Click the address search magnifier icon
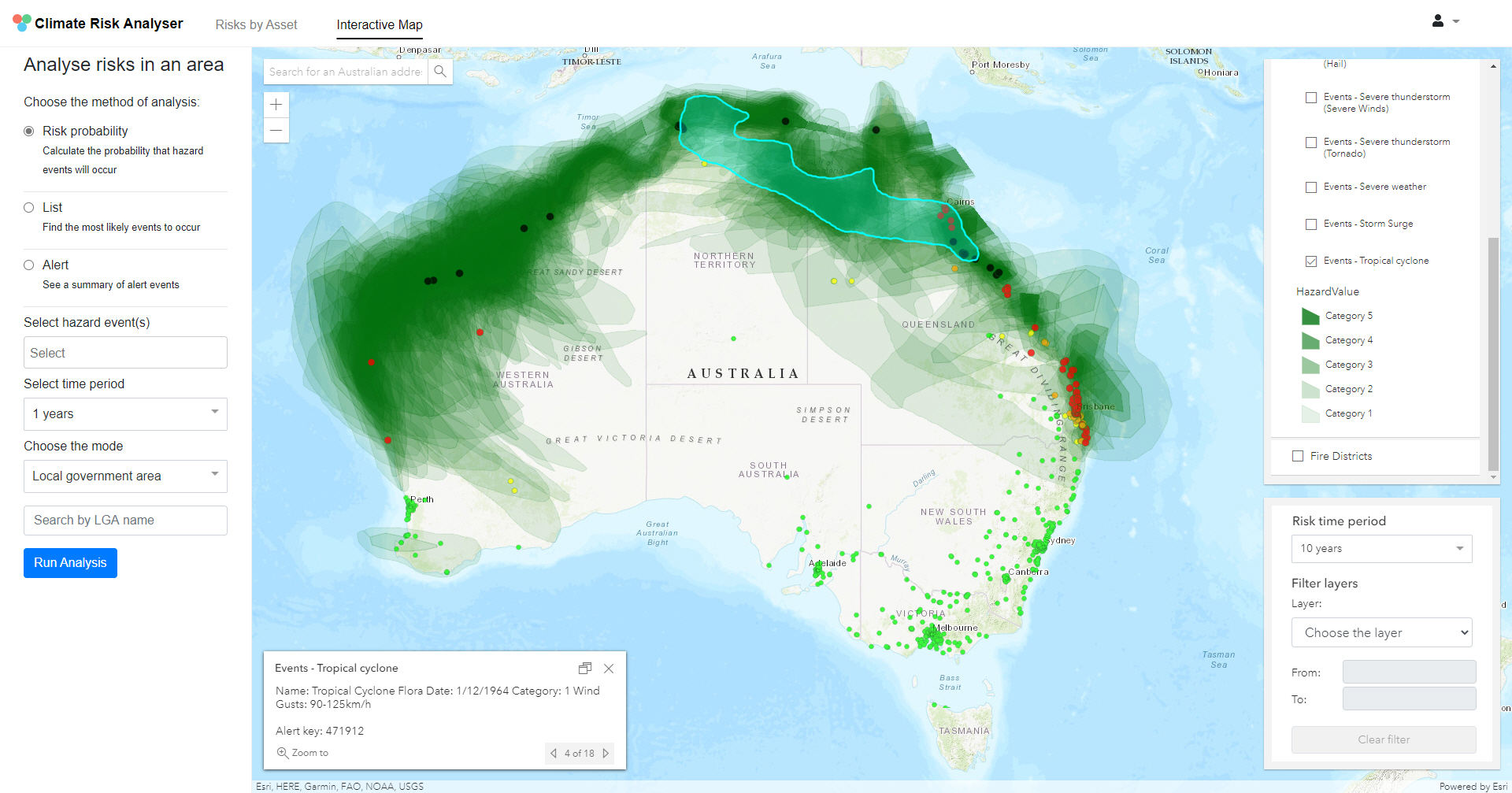The width and height of the screenshot is (1512, 793). [440, 72]
